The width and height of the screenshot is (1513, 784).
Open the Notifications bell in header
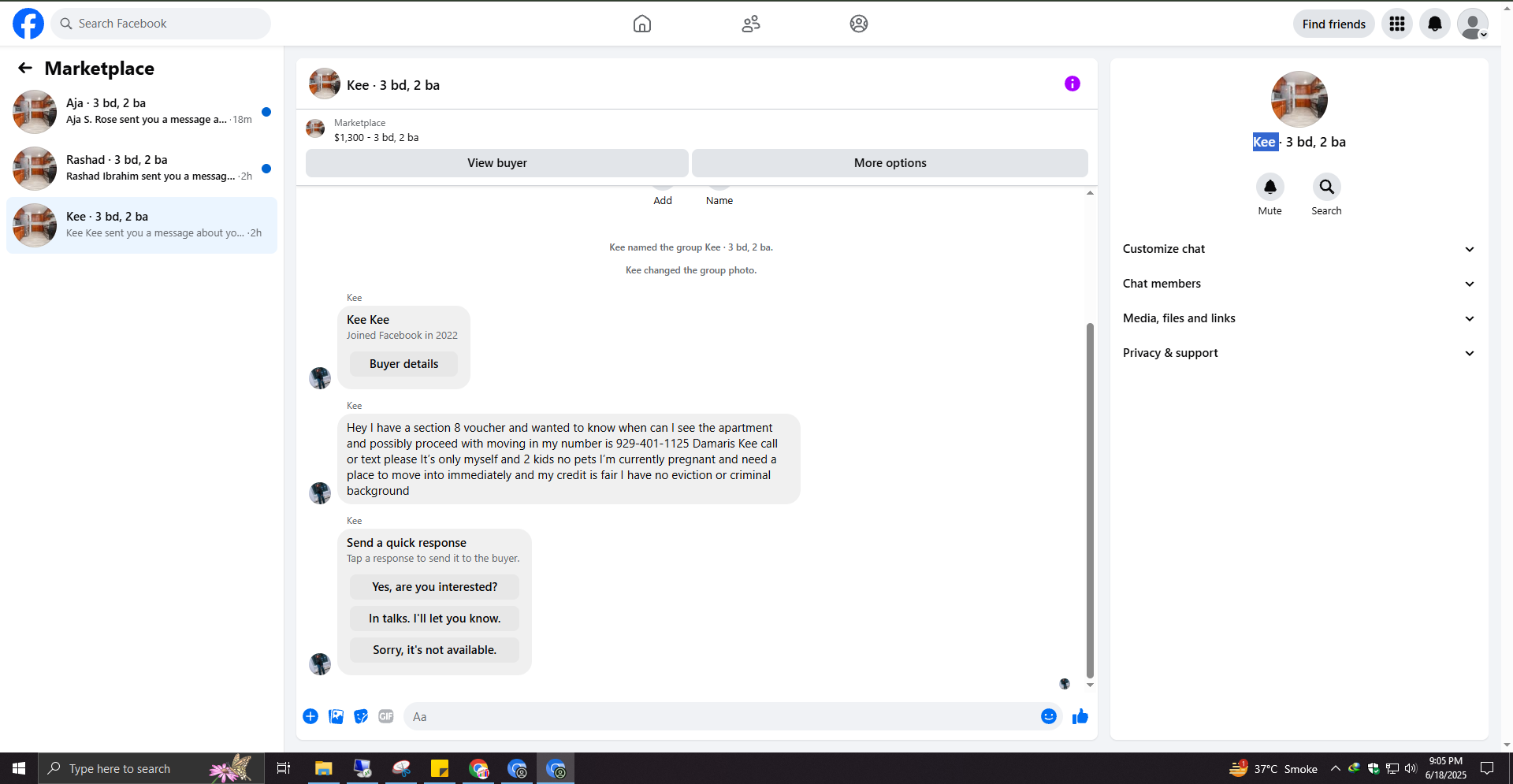[x=1435, y=24]
